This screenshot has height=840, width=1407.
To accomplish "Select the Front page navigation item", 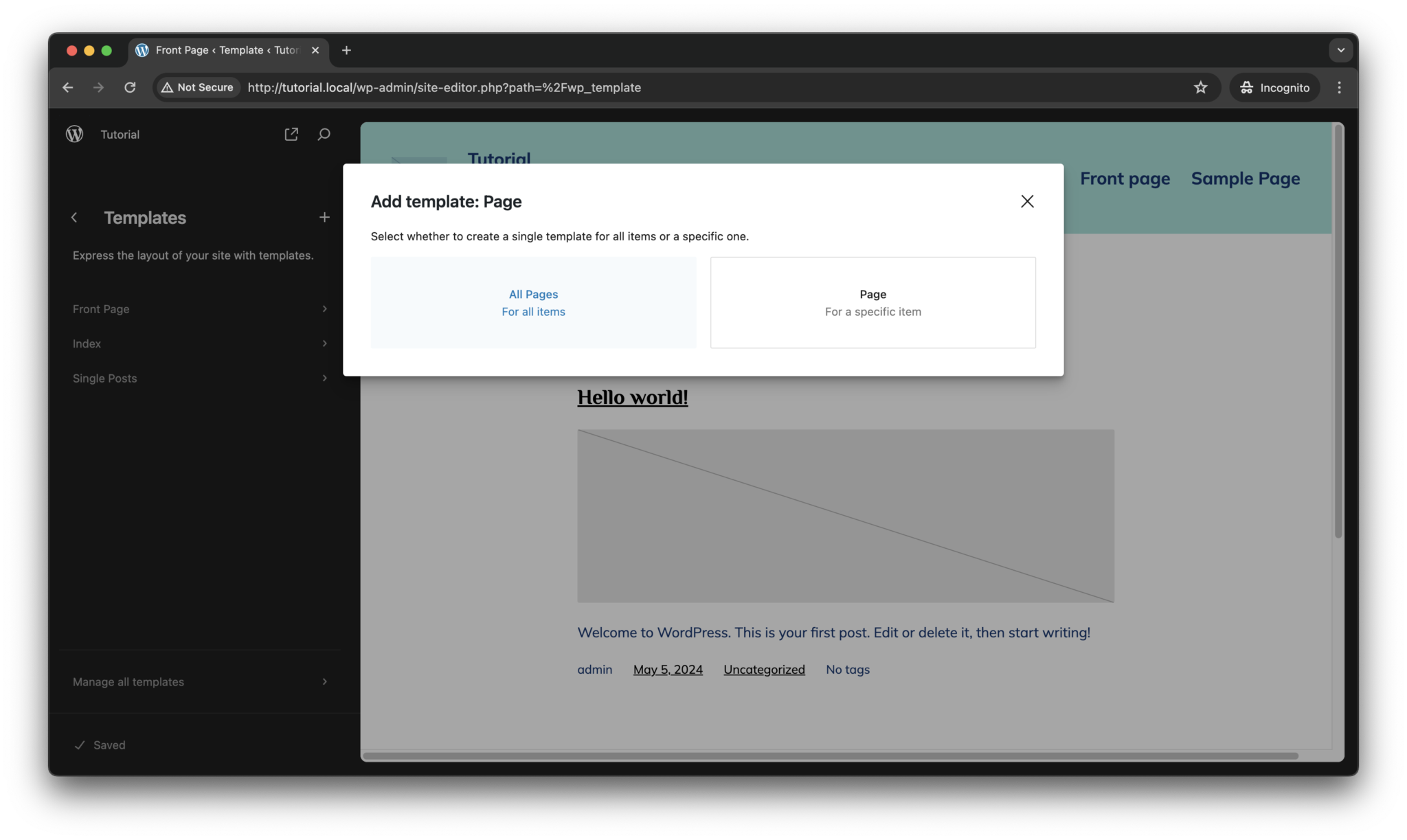I will [1125, 178].
